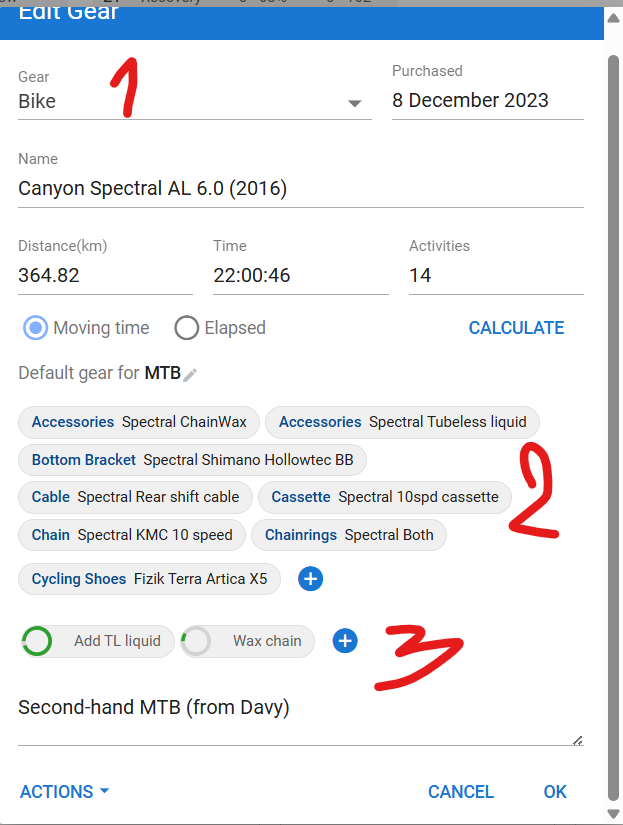Click into the Name text field
Screen dimensions: 623x825
(300, 189)
